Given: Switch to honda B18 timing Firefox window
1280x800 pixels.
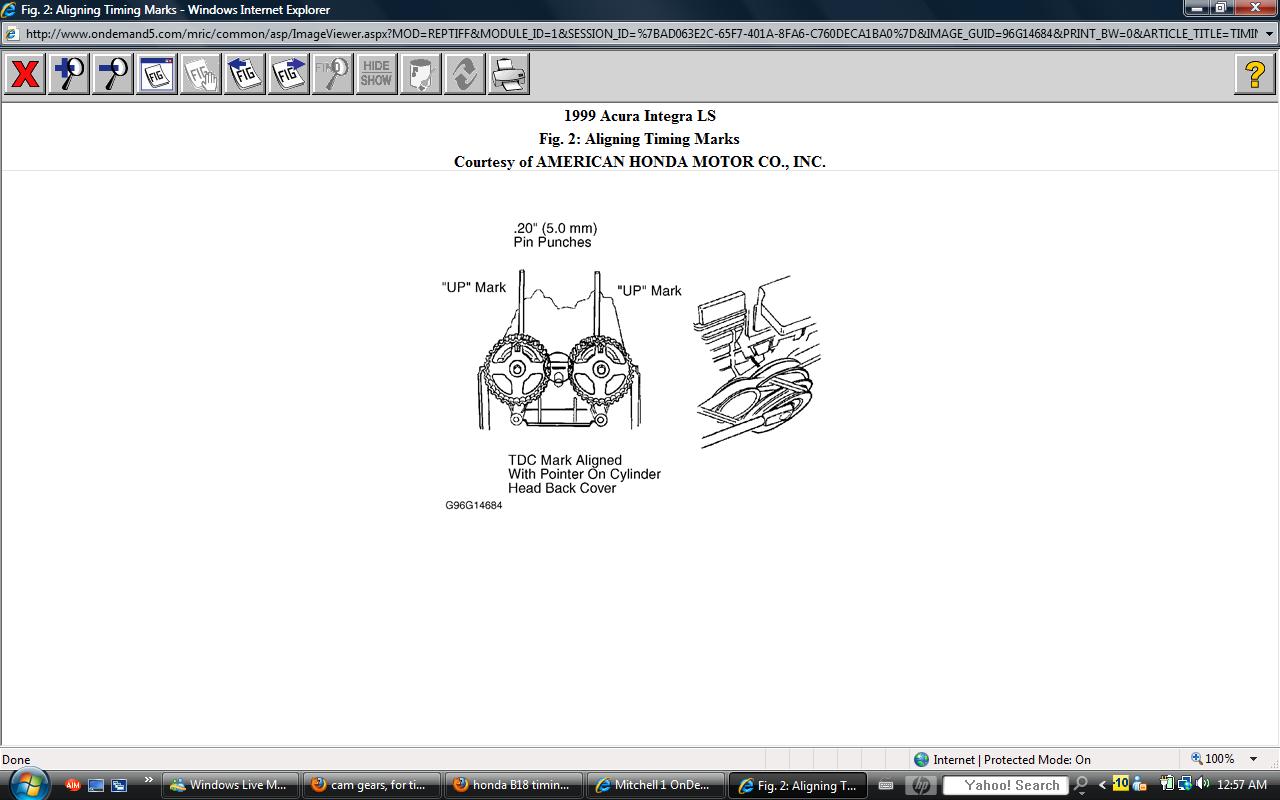Looking at the screenshot, I should 512,785.
